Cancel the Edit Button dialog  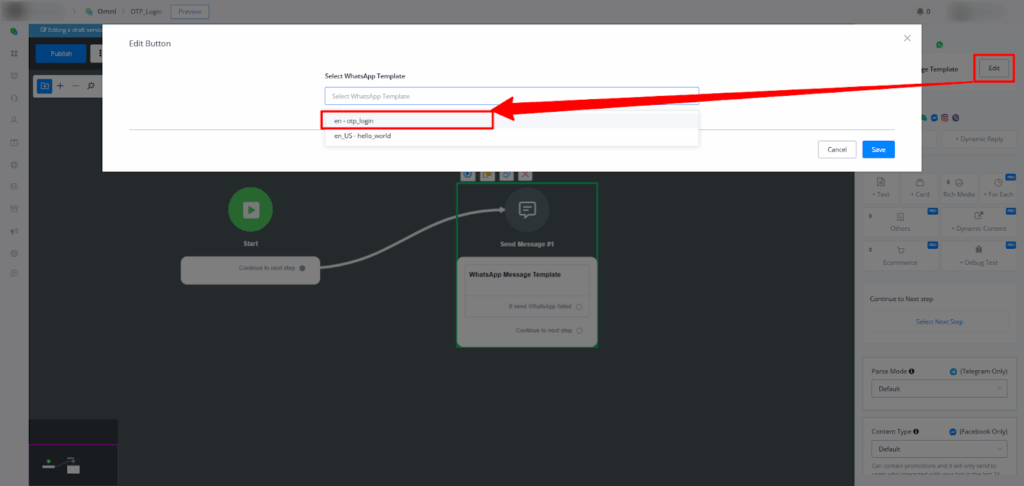pos(837,149)
